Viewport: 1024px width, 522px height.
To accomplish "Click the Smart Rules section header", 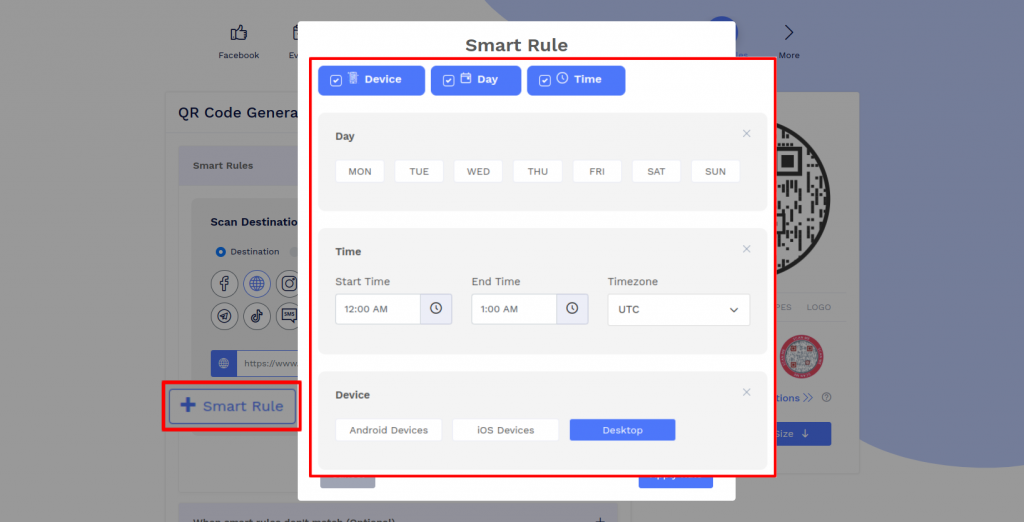I will point(238,165).
